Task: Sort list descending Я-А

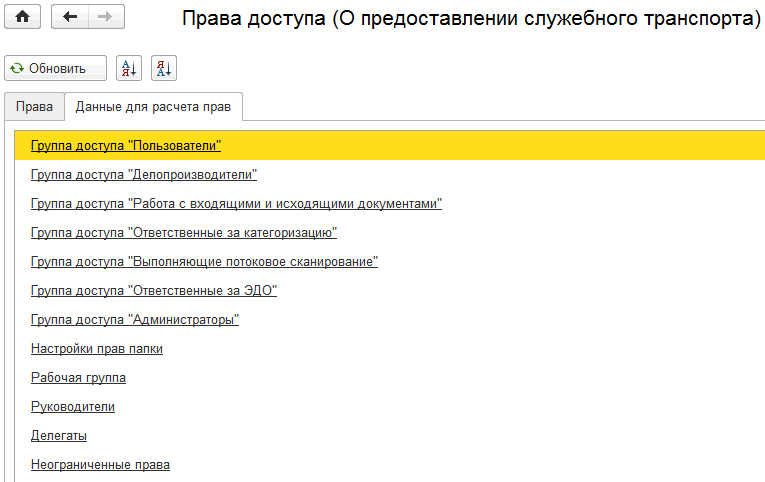Action: tap(164, 68)
